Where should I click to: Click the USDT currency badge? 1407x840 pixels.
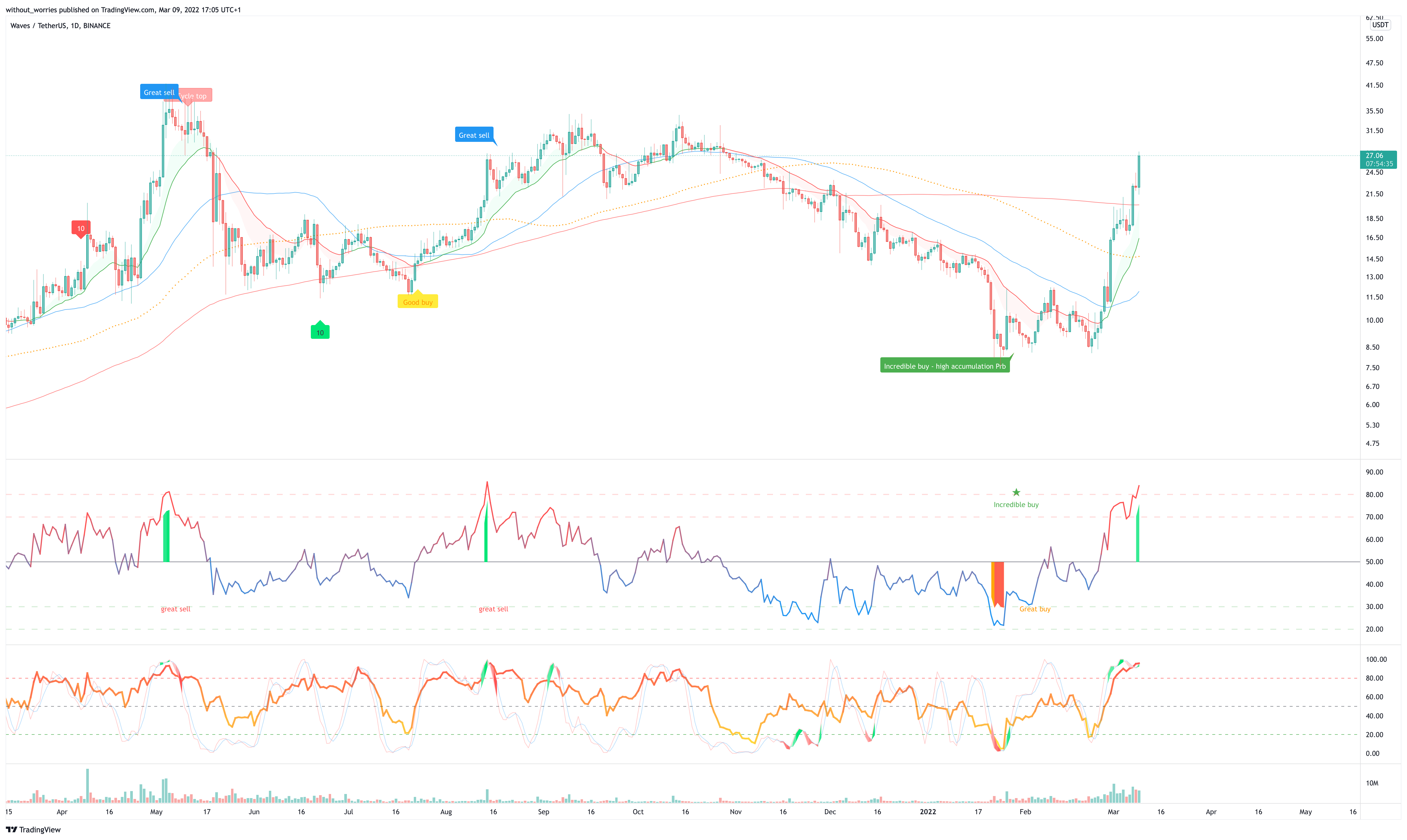[x=1380, y=25]
